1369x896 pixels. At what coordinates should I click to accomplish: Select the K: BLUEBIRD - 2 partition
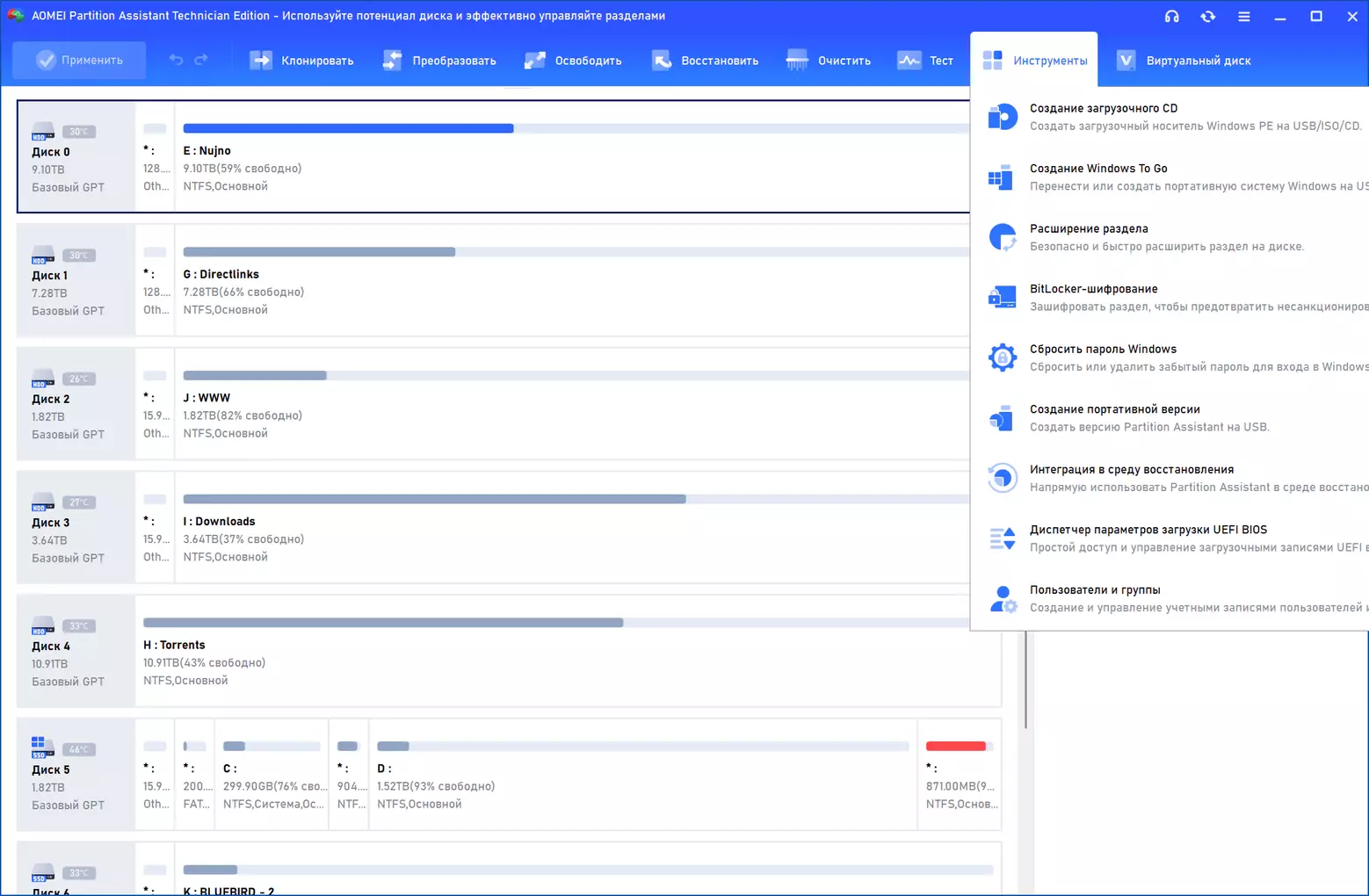(x=588, y=870)
